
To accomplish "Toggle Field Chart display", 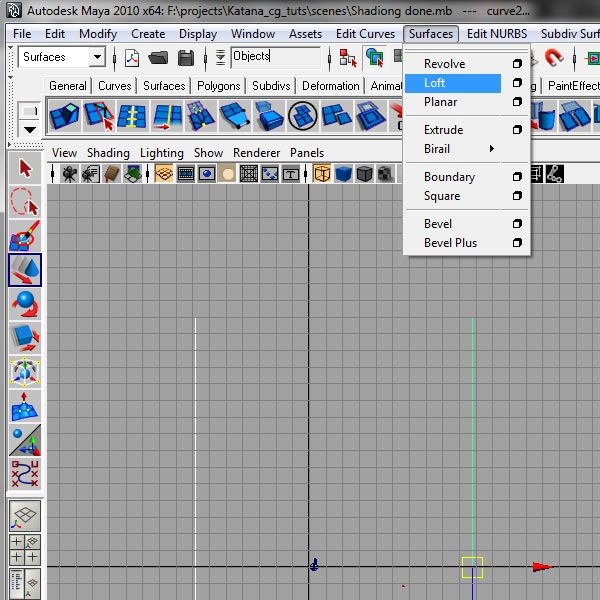I will (249, 174).
